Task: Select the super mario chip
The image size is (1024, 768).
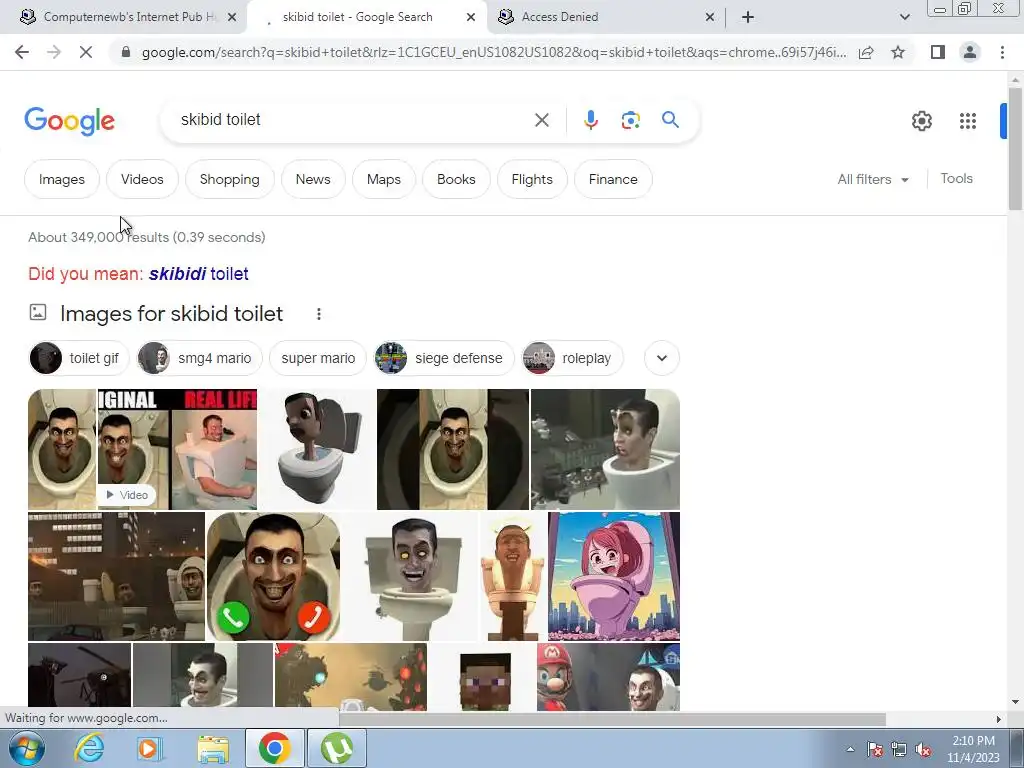Action: tap(318, 358)
